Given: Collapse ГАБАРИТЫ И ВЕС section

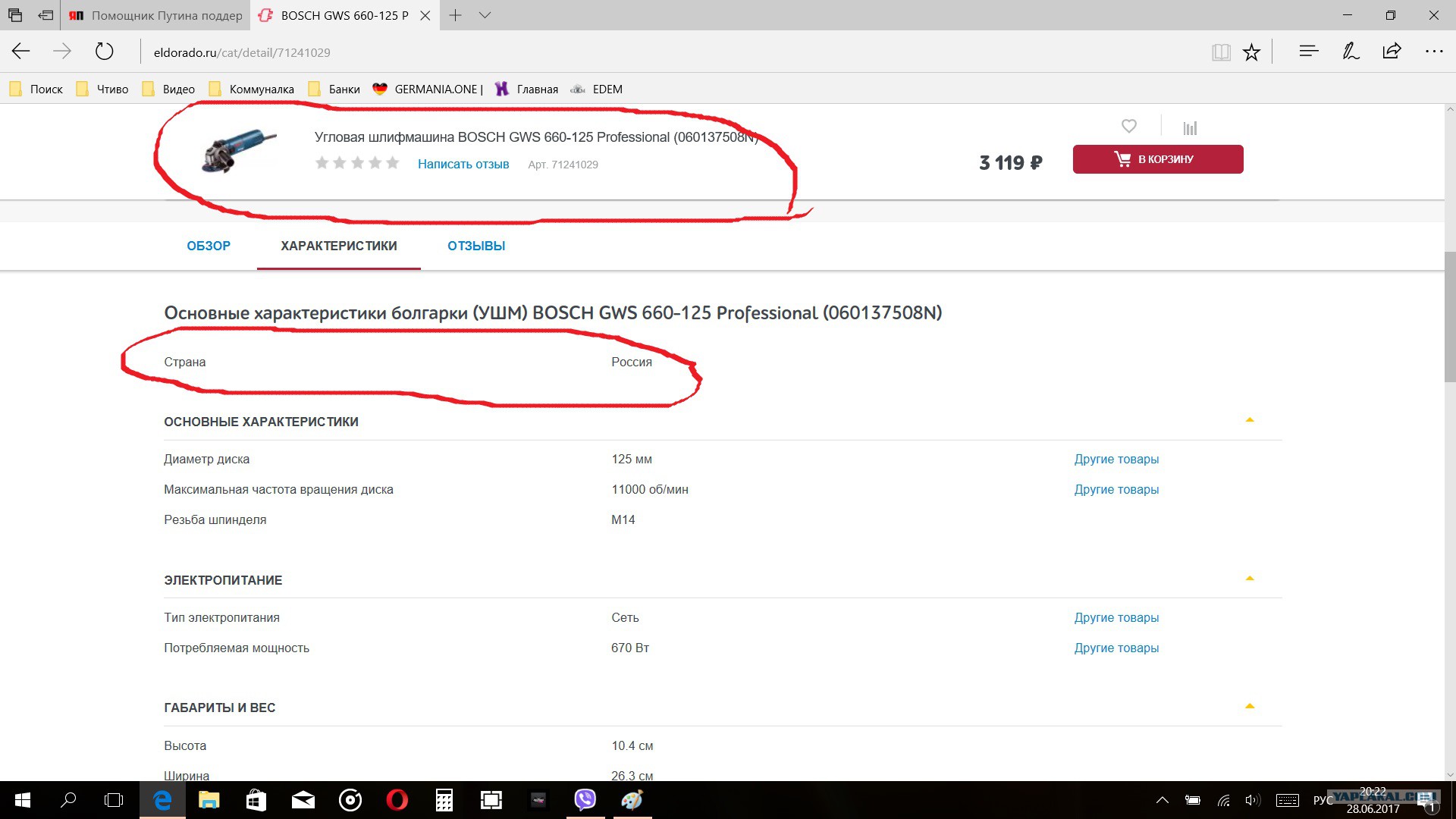Looking at the screenshot, I should 1250,707.
